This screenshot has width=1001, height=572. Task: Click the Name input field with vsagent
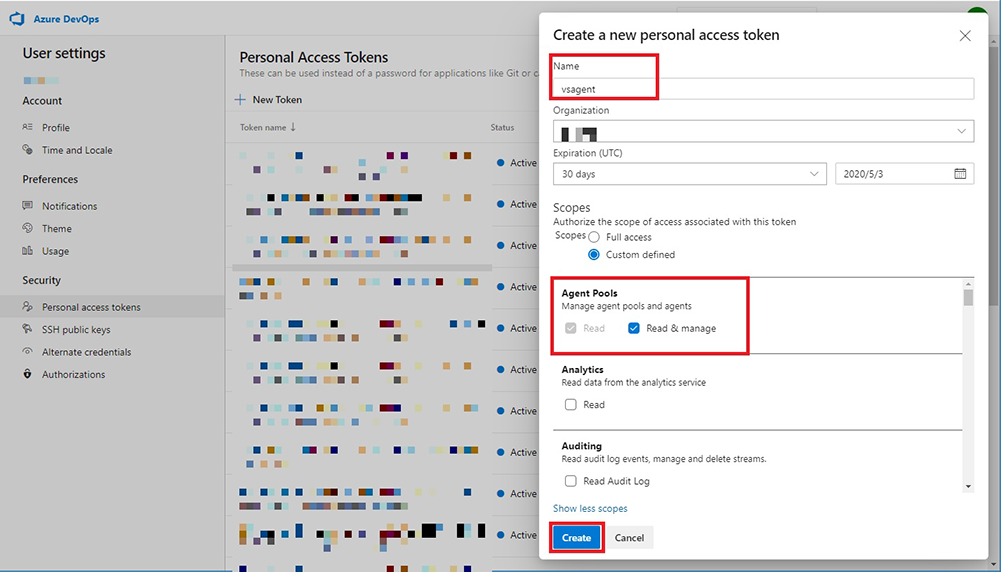tap(764, 89)
